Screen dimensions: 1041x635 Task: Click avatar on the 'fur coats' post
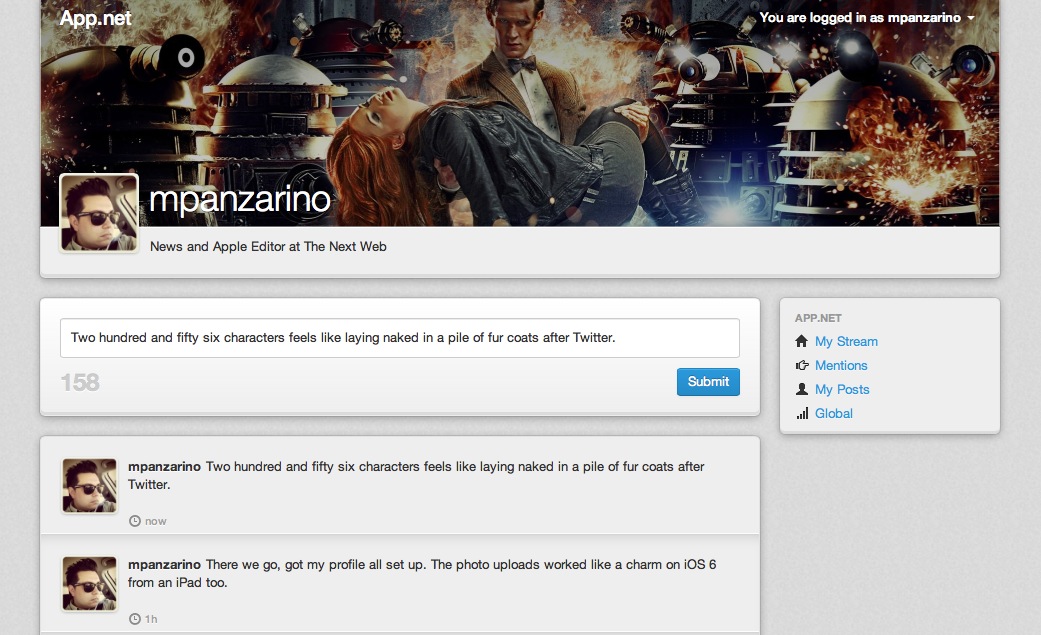(x=90, y=486)
